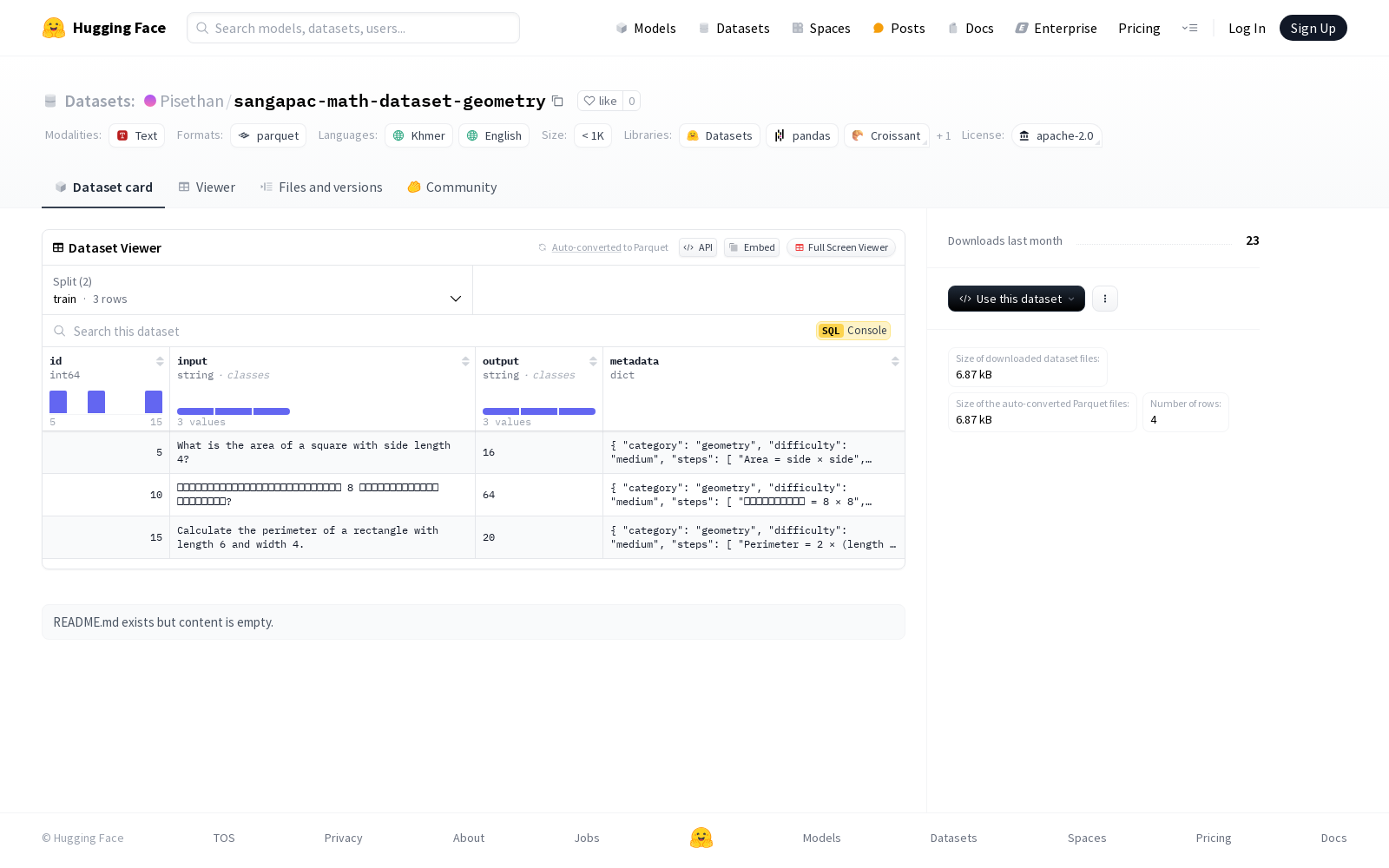The image size is (1389, 868).
Task: Select the table row with id 5
Action: point(473,452)
